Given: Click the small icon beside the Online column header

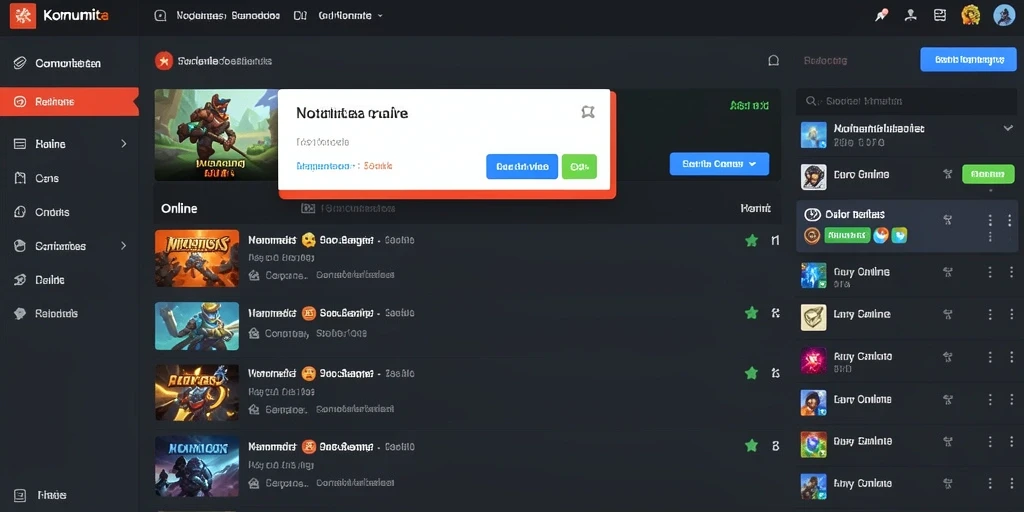Looking at the screenshot, I should [308, 208].
